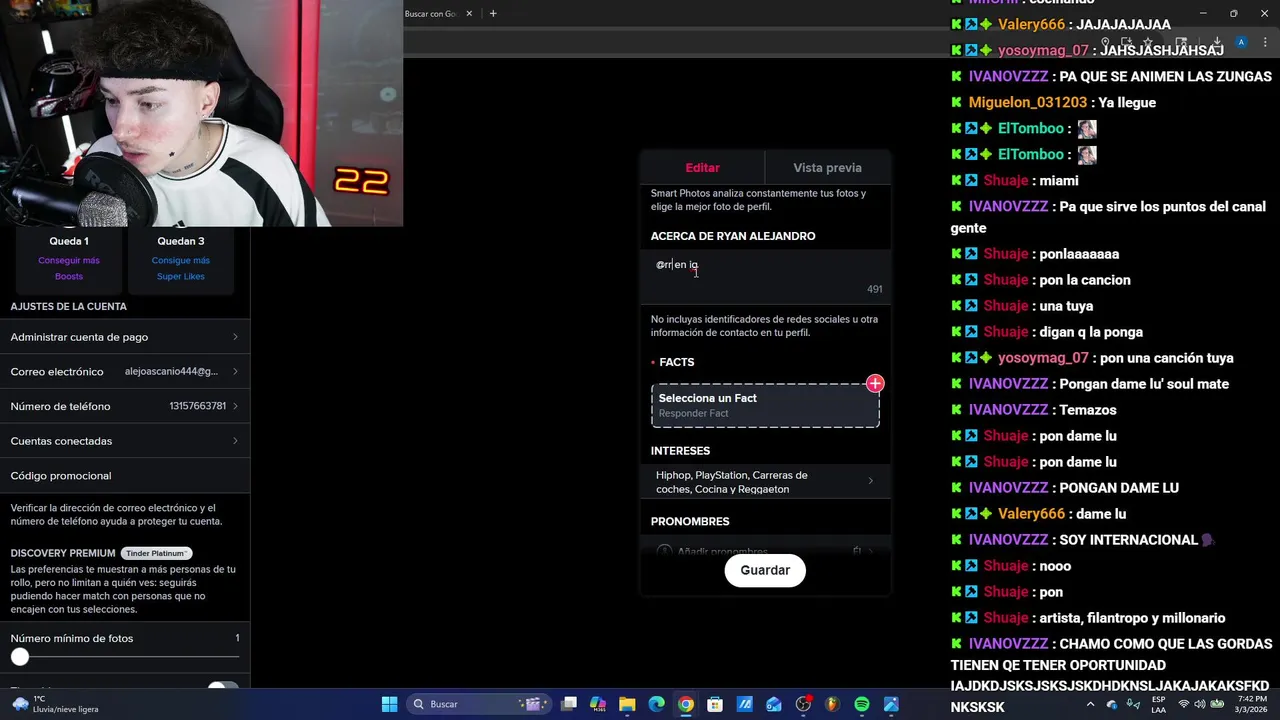Screen dimensions: 1280x720
Task: Click the Wi-Fi icon in system tray
Action: [1183, 704]
